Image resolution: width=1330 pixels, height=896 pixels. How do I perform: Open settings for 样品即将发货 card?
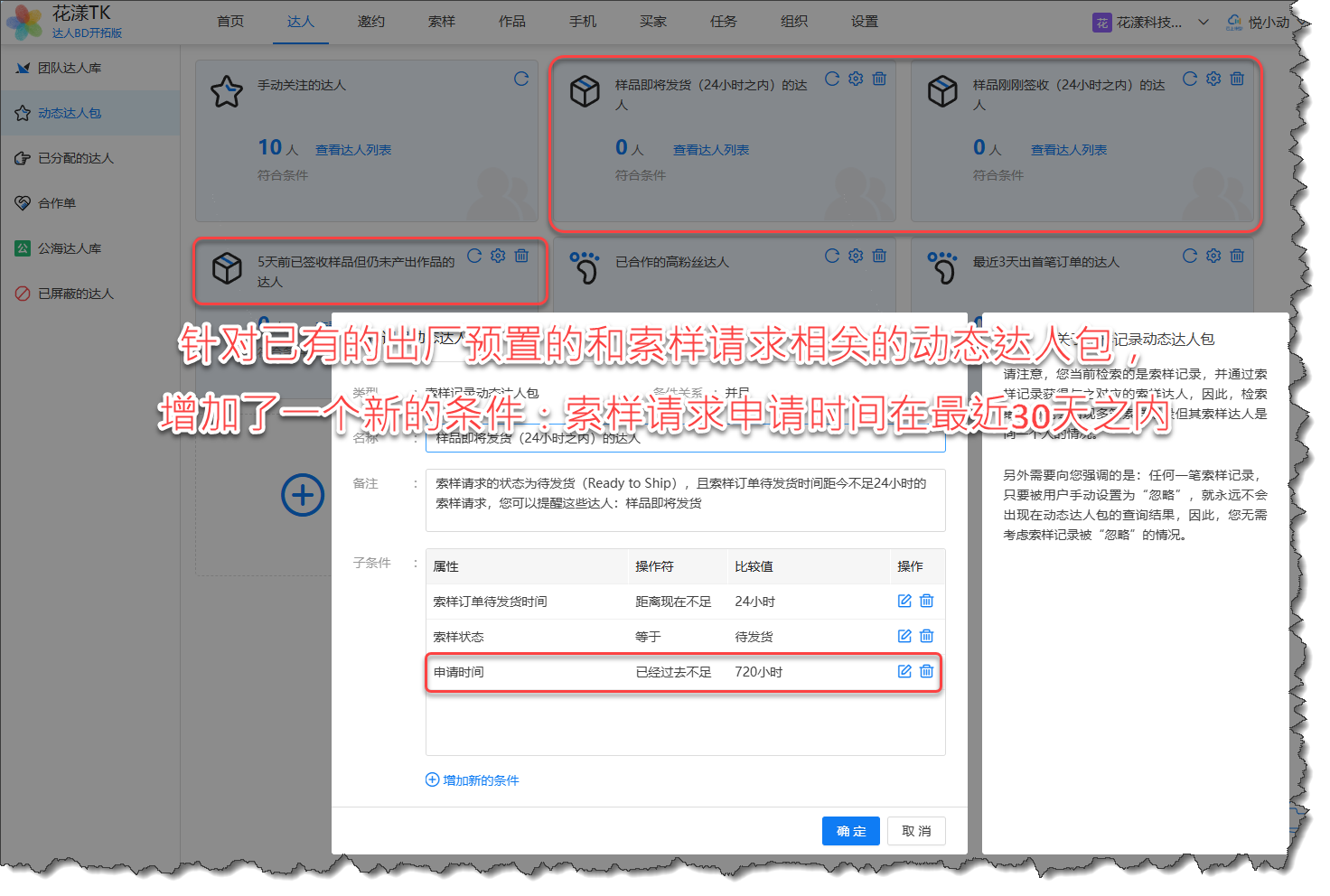click(856, 79)
